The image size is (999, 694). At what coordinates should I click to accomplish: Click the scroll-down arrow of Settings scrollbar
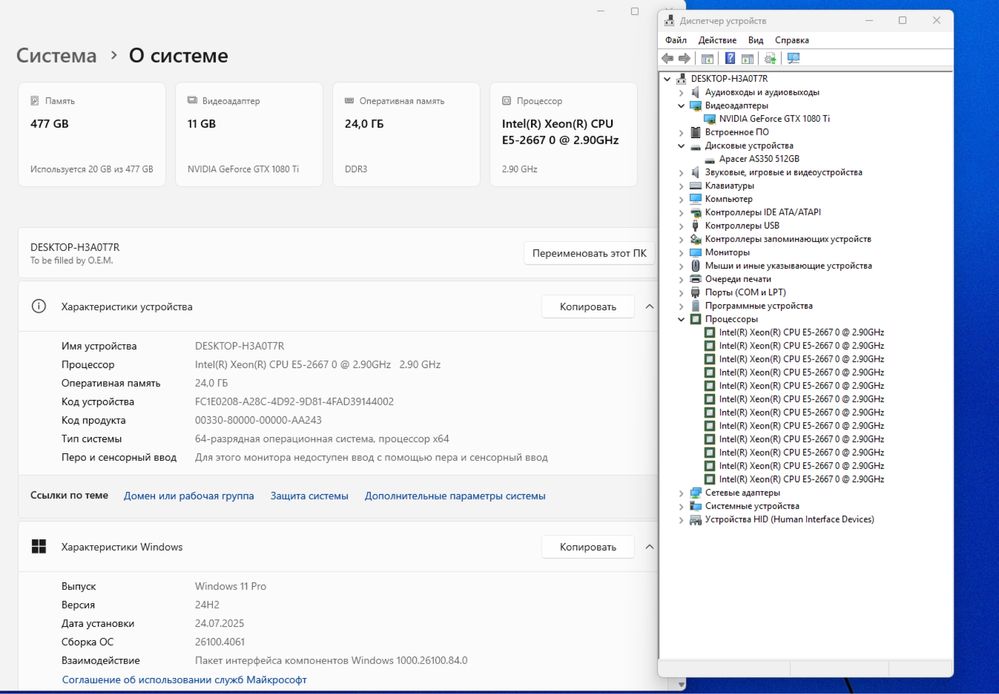(x=681, y=685)
